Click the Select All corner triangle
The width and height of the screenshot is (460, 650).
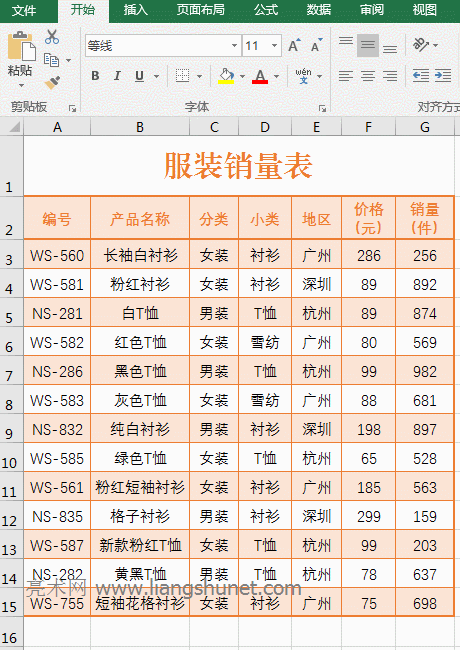[15, 127]
